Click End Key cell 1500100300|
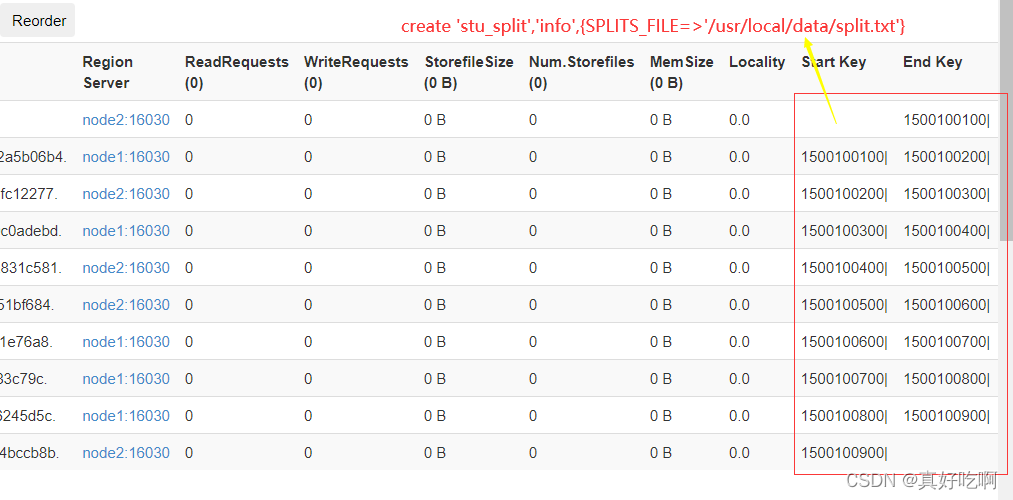This screenshot has width=1013, height=500. pos(946,194)
